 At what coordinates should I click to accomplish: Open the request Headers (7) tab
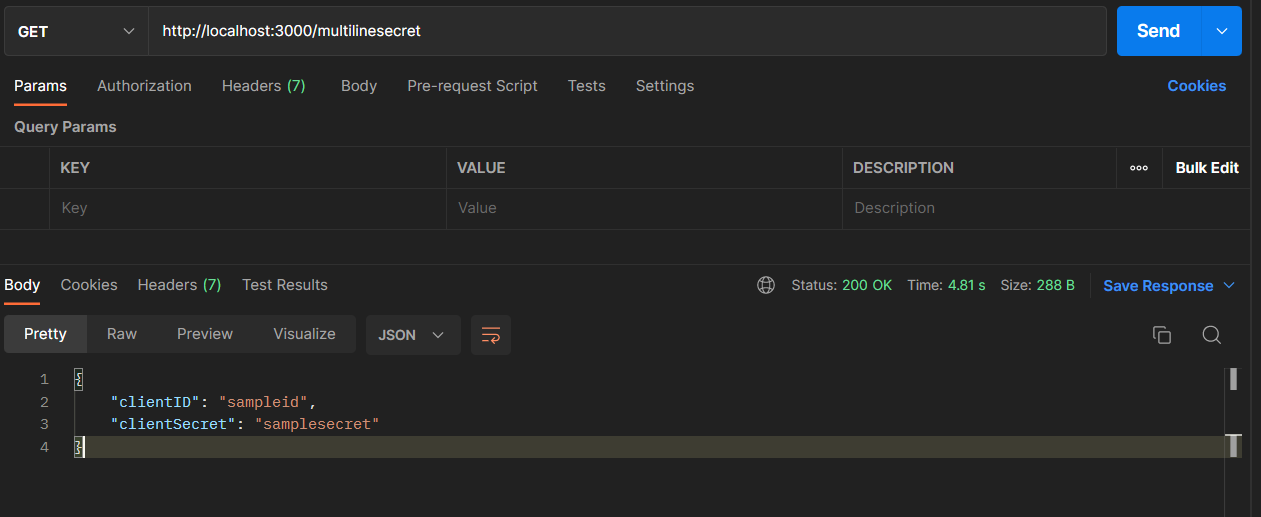[263, 86]
